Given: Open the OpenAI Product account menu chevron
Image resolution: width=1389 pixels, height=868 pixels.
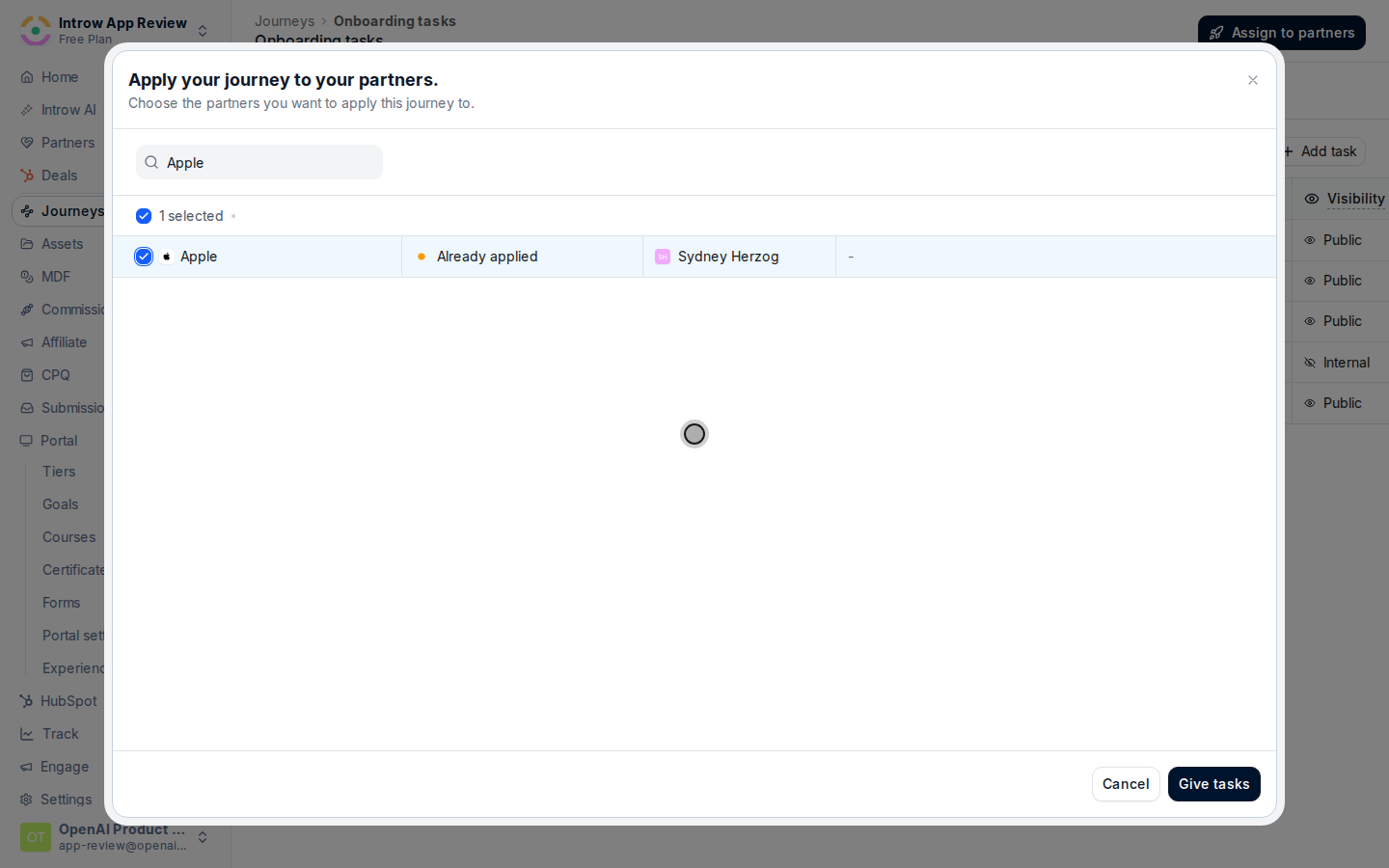Looking at the screenshot, I should tap(203, 837).
